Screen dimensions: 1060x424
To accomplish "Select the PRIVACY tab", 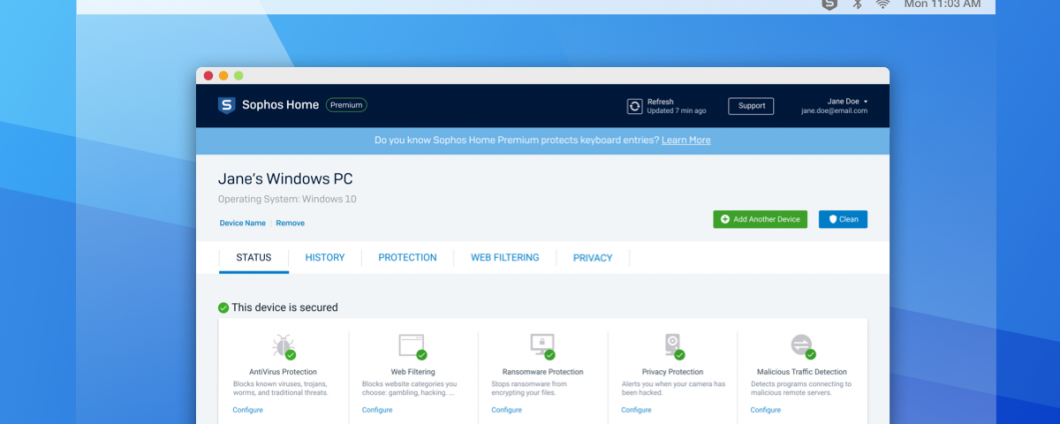I will coord(593,258).
